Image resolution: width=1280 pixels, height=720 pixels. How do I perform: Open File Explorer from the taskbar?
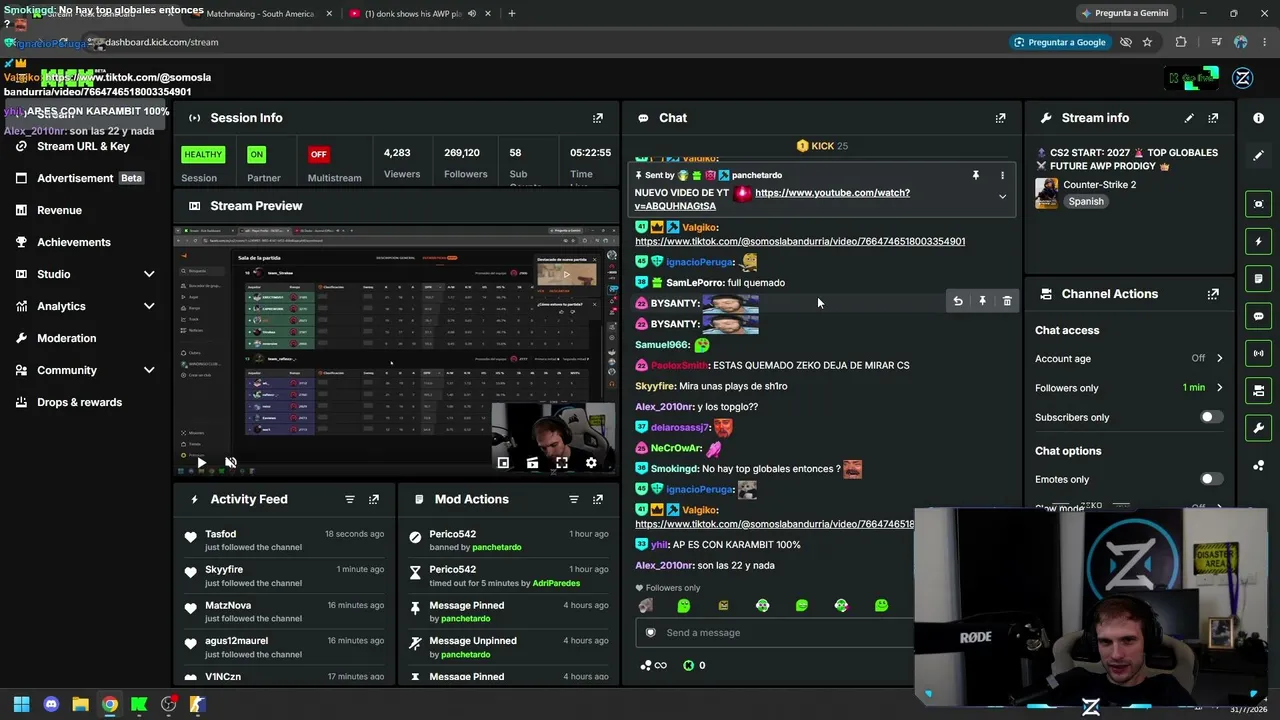click(80, 704)
